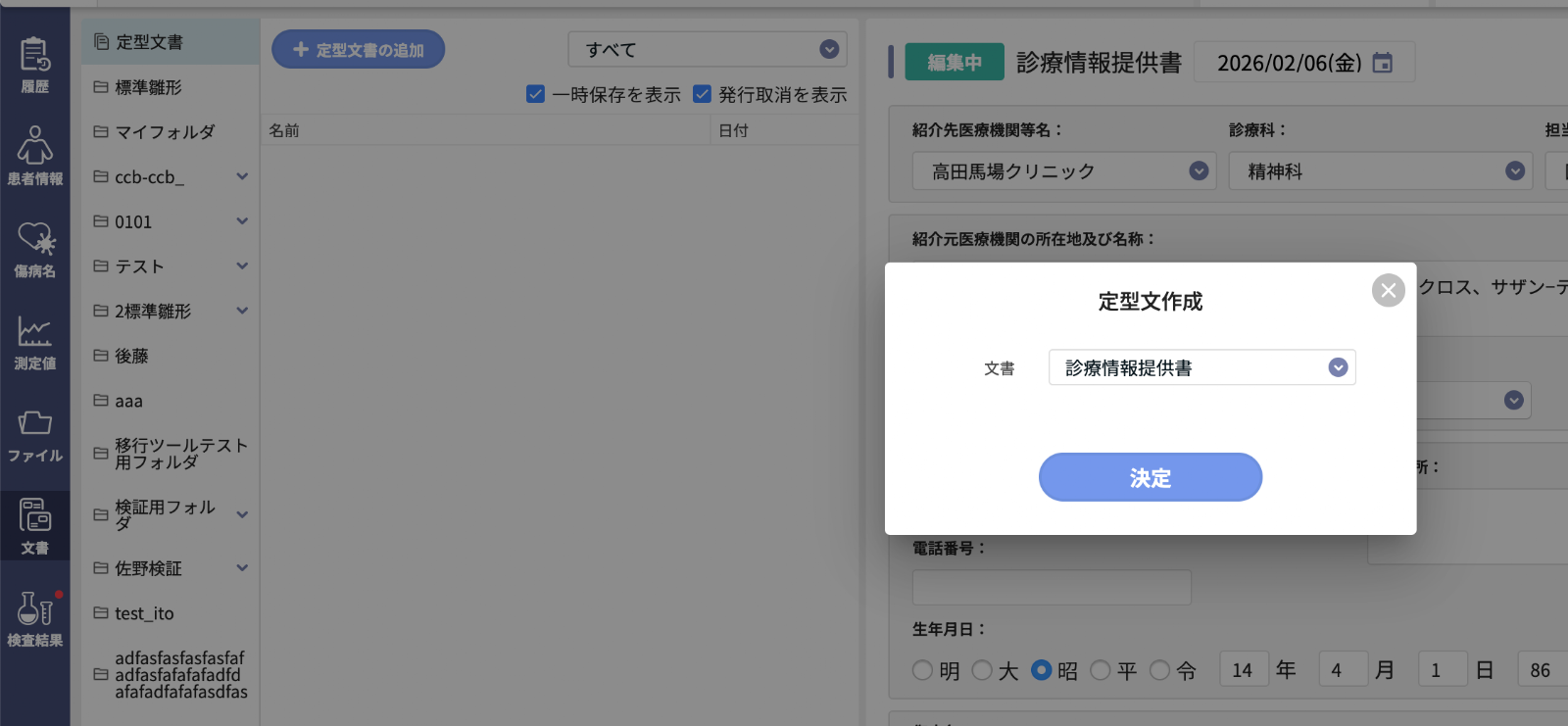Open the 検査結果 lab results icon
The height and width of the screenshot is (726, 1568).
coord(34,618)
